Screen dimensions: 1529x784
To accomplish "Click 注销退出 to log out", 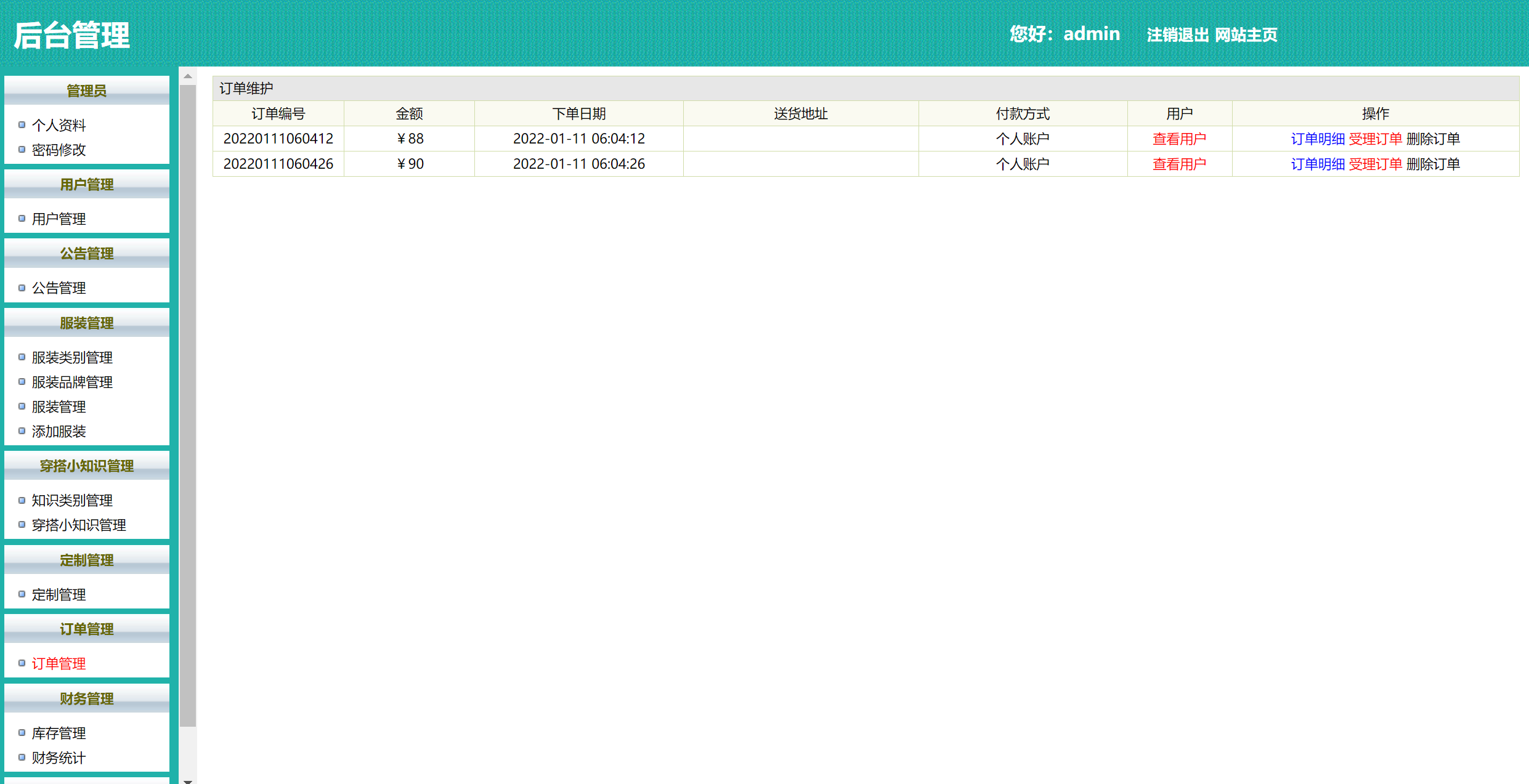I will (1177, 34).
